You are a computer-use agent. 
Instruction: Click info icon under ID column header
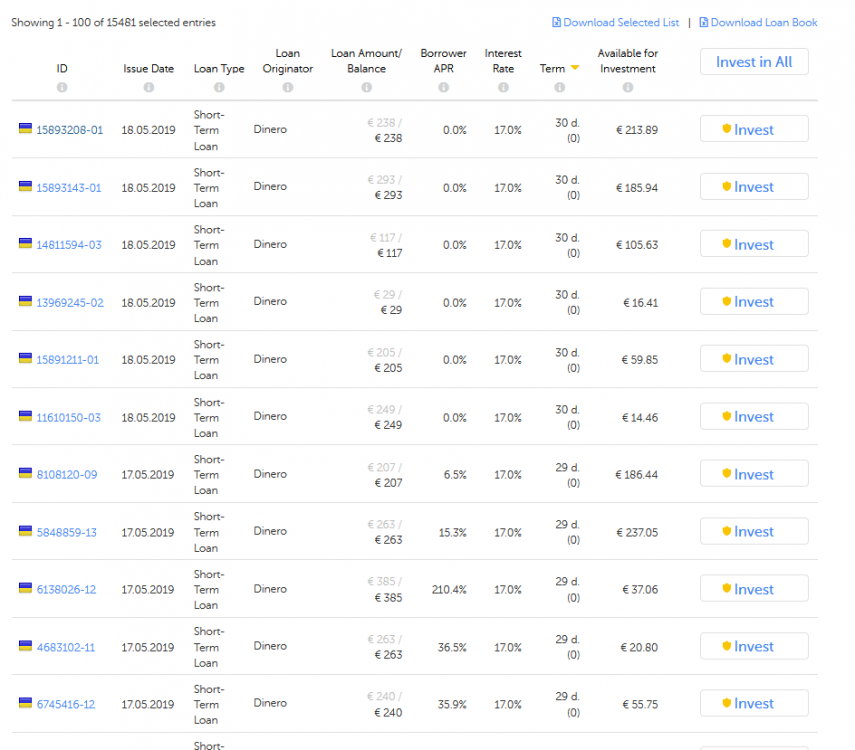(62, 88)
